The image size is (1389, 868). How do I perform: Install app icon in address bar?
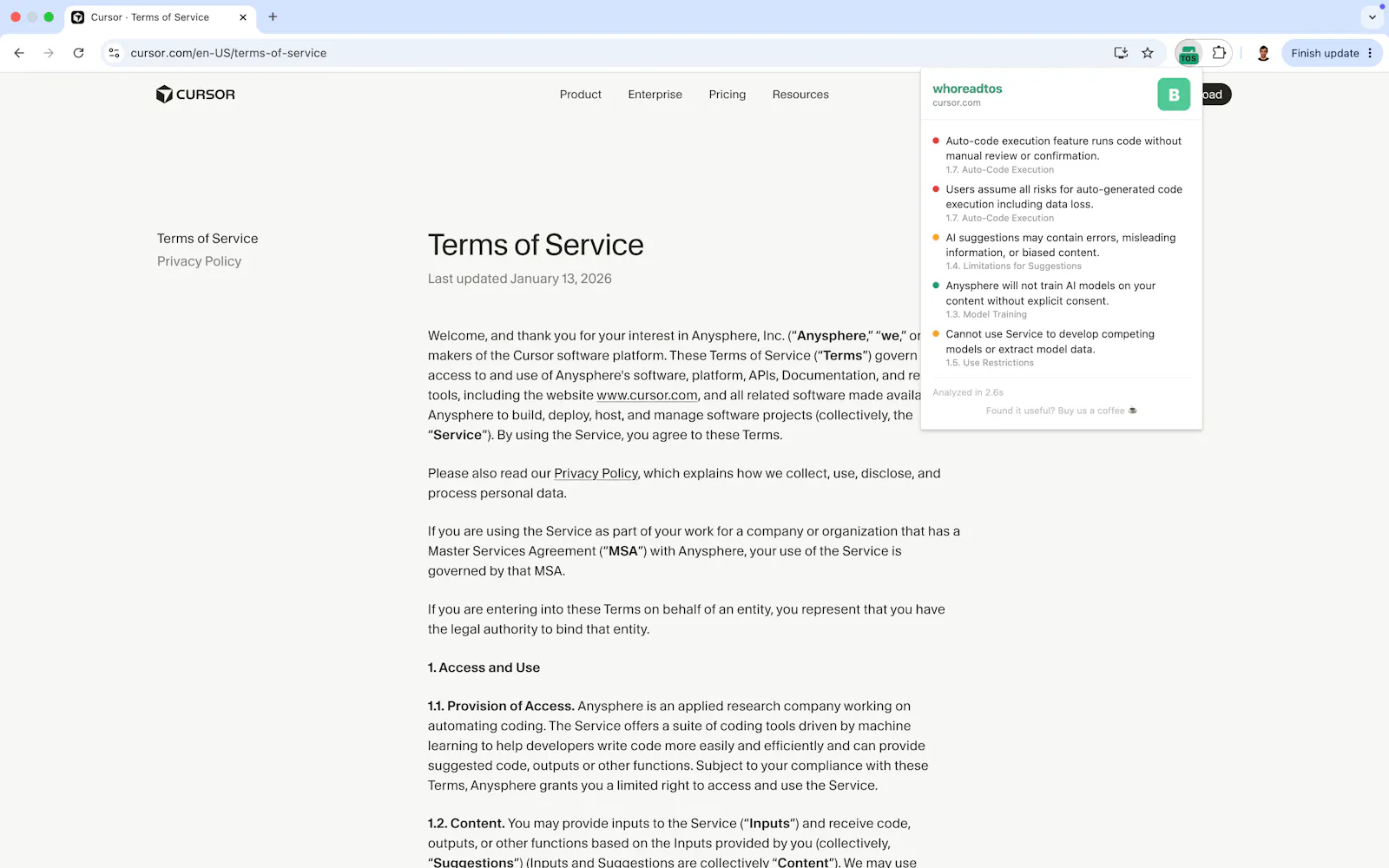click(1121, 53)
